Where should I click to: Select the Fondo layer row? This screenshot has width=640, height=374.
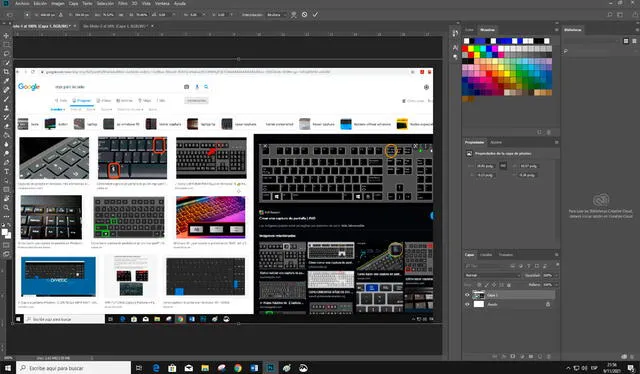coord(510,304)
